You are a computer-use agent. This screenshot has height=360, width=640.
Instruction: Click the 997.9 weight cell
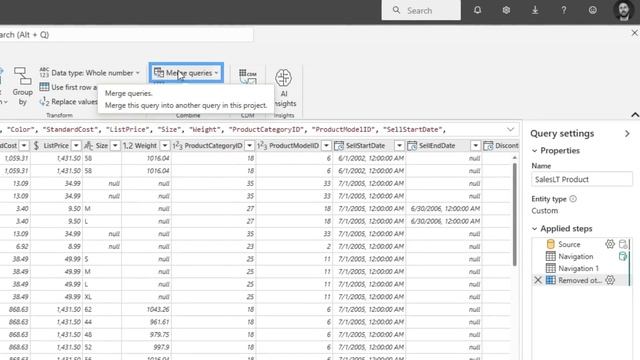[146, 347]
